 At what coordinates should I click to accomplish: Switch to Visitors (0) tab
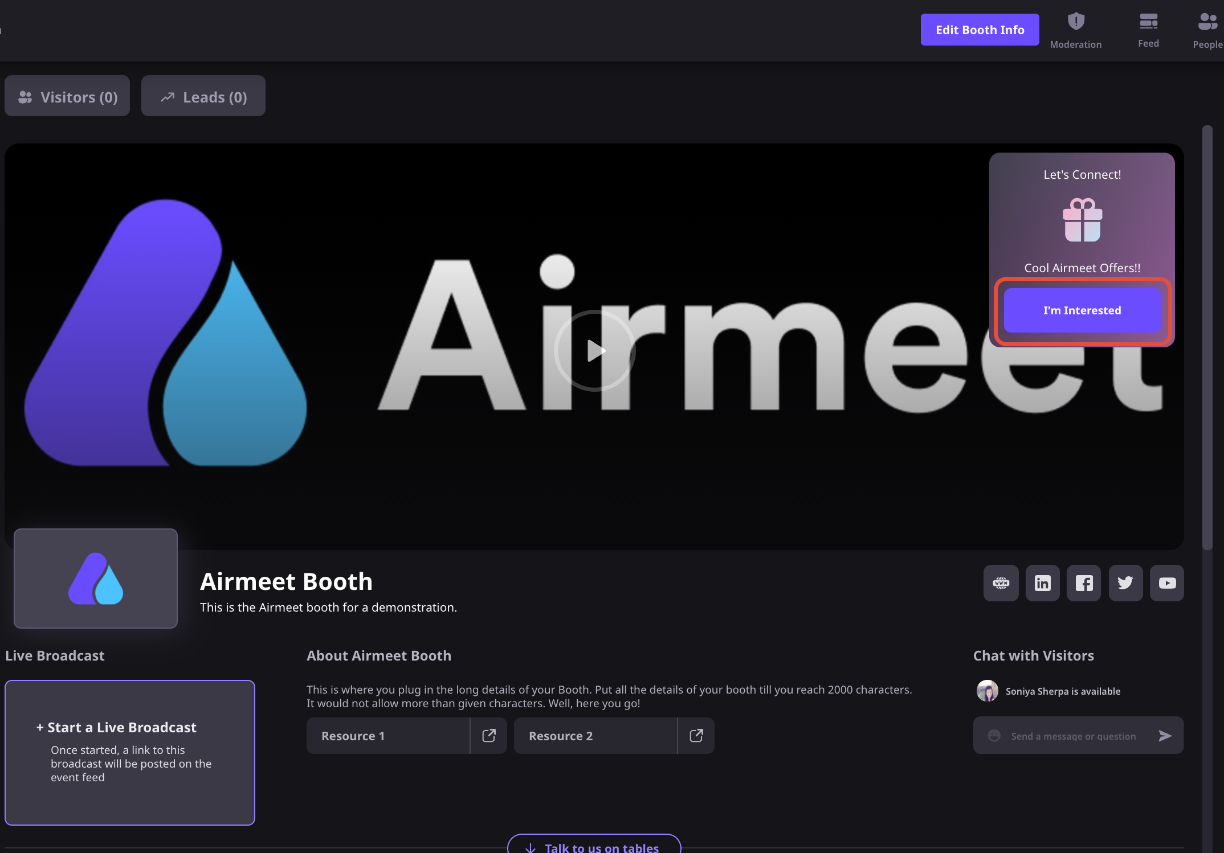[x=67, y=96]
